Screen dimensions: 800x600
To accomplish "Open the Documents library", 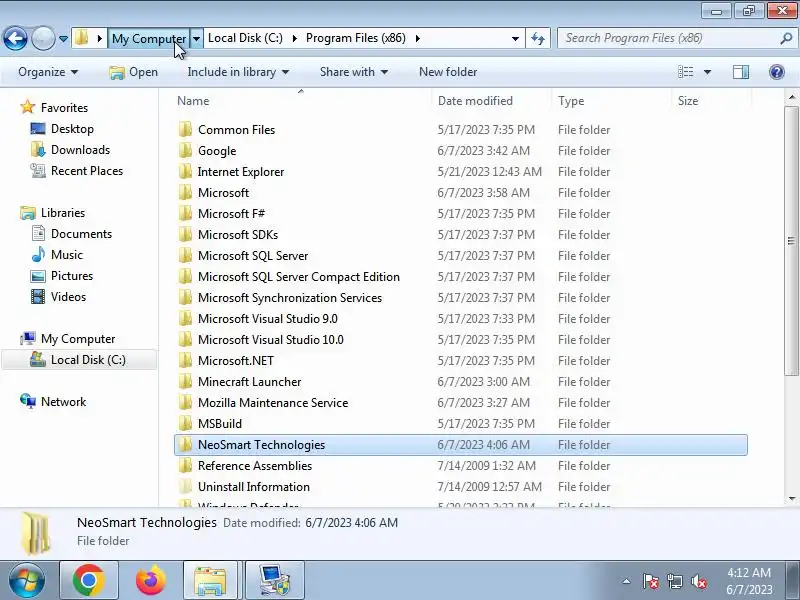I will tap(81, 234).
